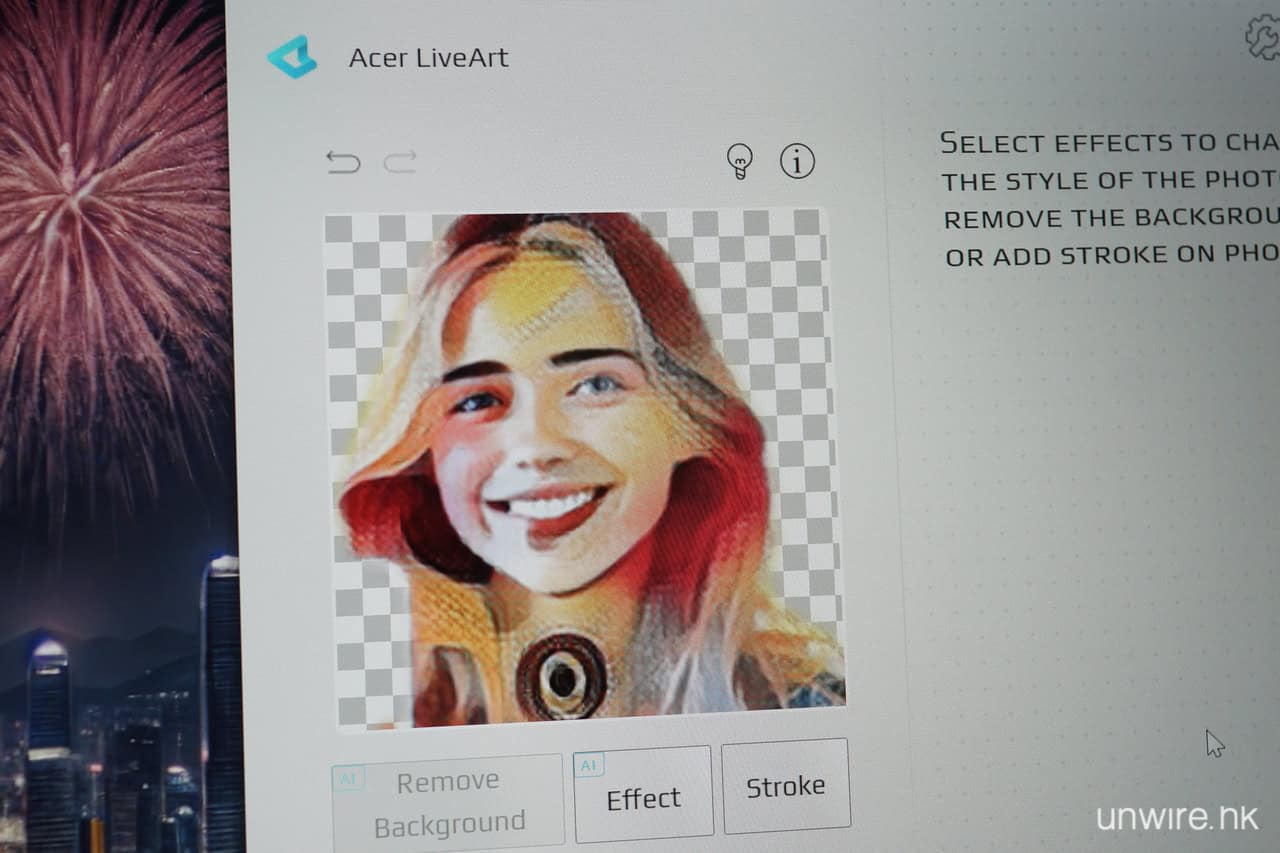Click the Acer LiveArt logo icon
Image resolution: width=1280 pixels, height=853 pixels.
pos(292,57)
